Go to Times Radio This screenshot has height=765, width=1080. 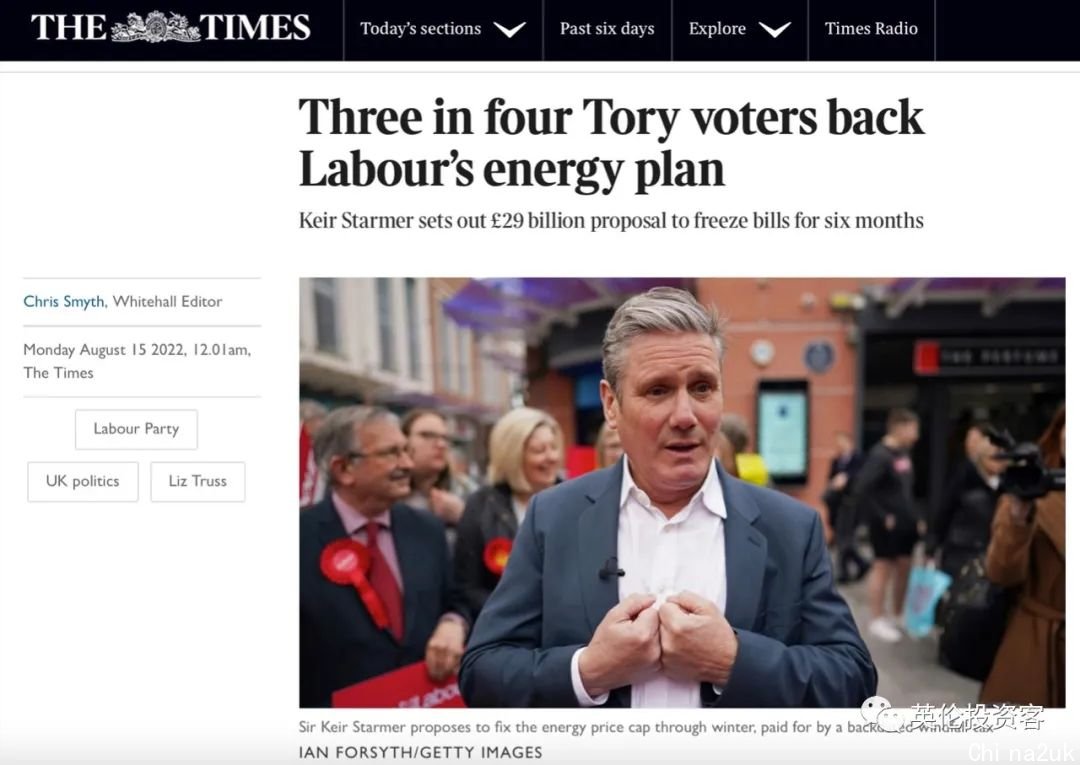click(871, 29)
